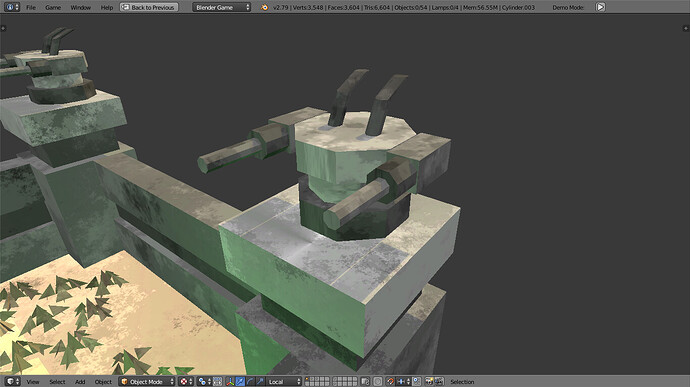Open the viewport shading selector
690x387 pixels.
187,381
